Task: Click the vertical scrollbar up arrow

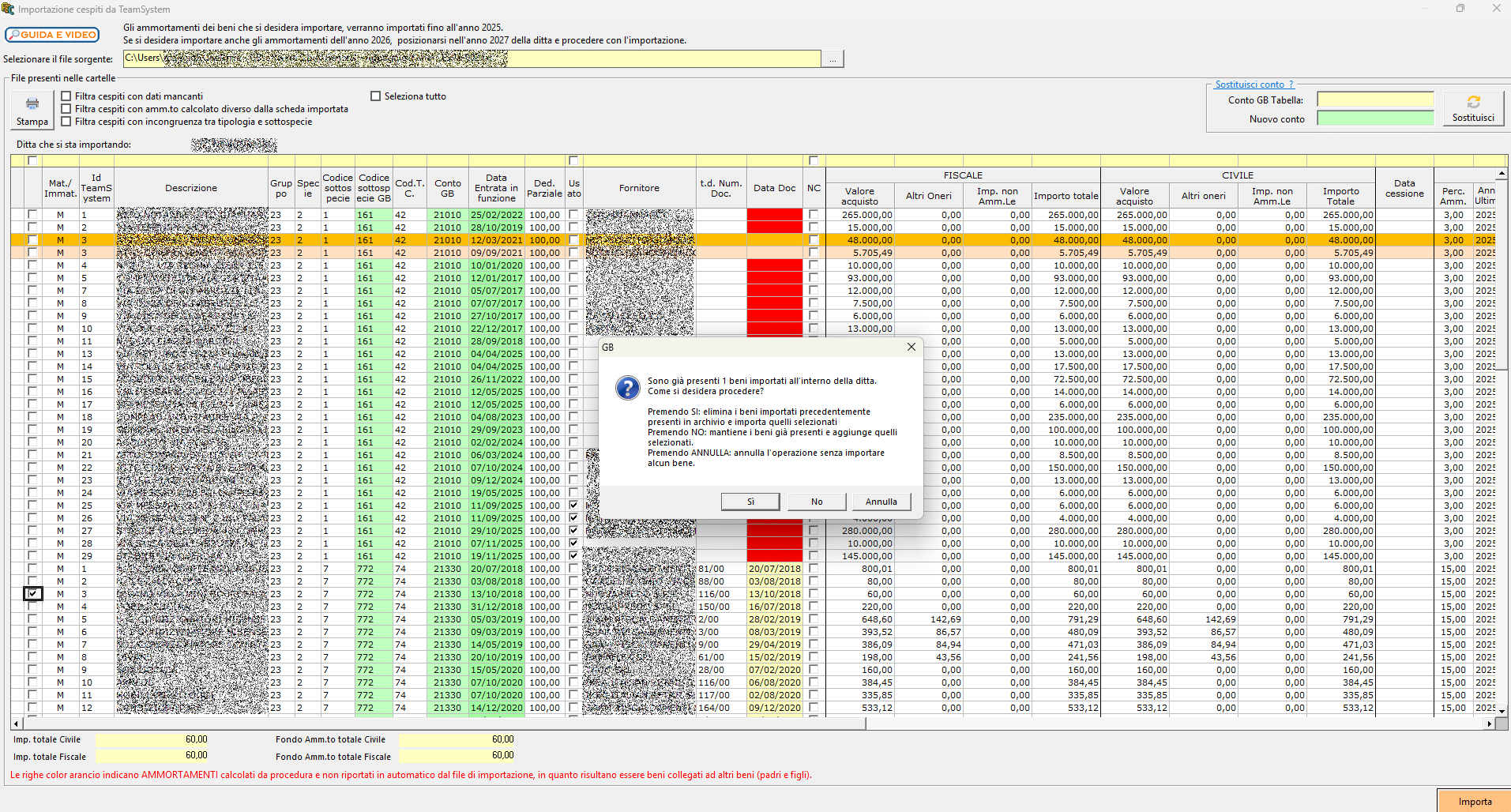Action: pos(1502,173)
